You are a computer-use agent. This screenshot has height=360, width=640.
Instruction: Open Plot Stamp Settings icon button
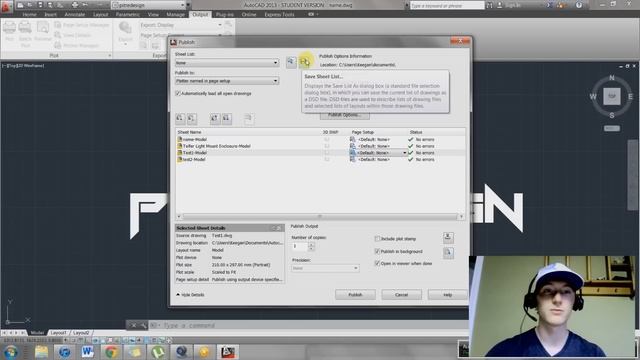coord(448,238)
